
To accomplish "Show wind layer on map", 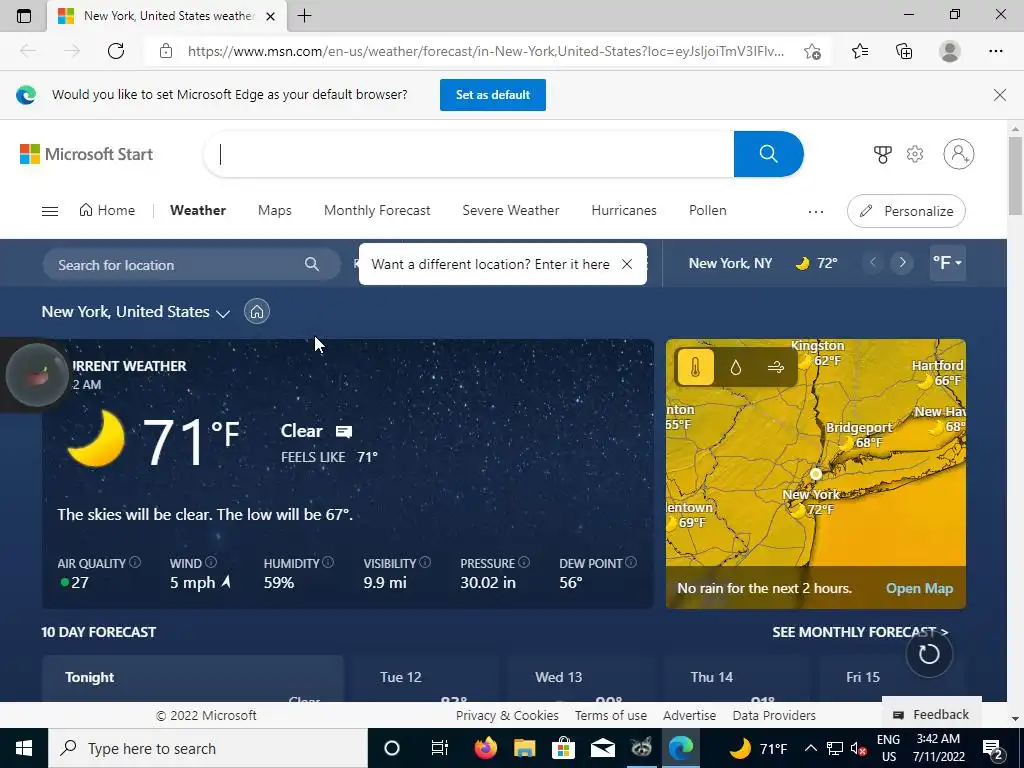I will [x=775, y=368].
